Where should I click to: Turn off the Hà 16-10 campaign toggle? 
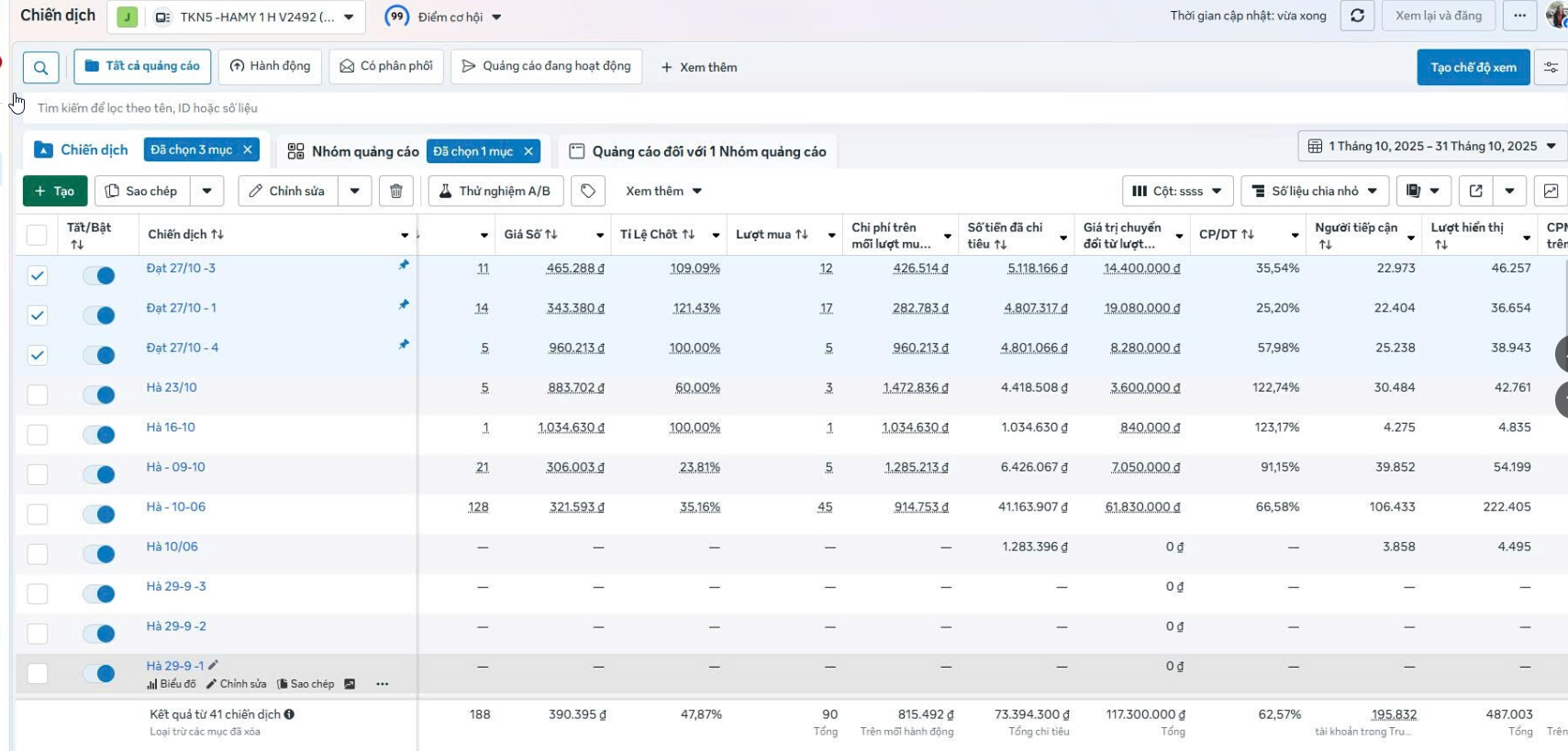(x=99, y=435)
